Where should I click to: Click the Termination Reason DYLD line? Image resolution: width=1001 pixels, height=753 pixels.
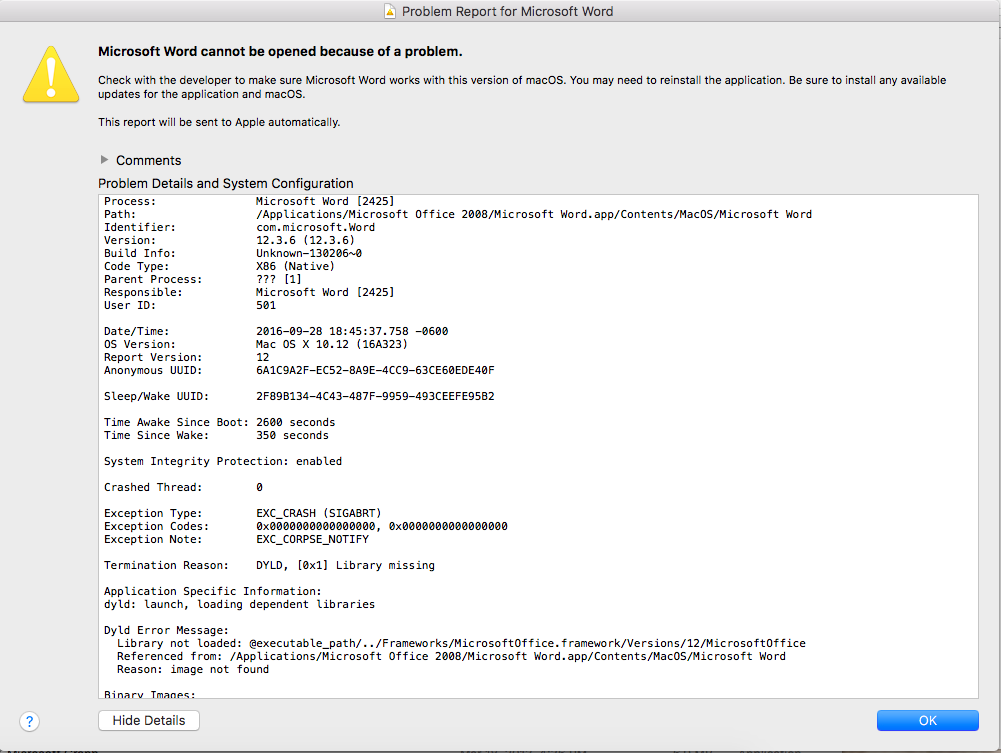click(345, 565)
